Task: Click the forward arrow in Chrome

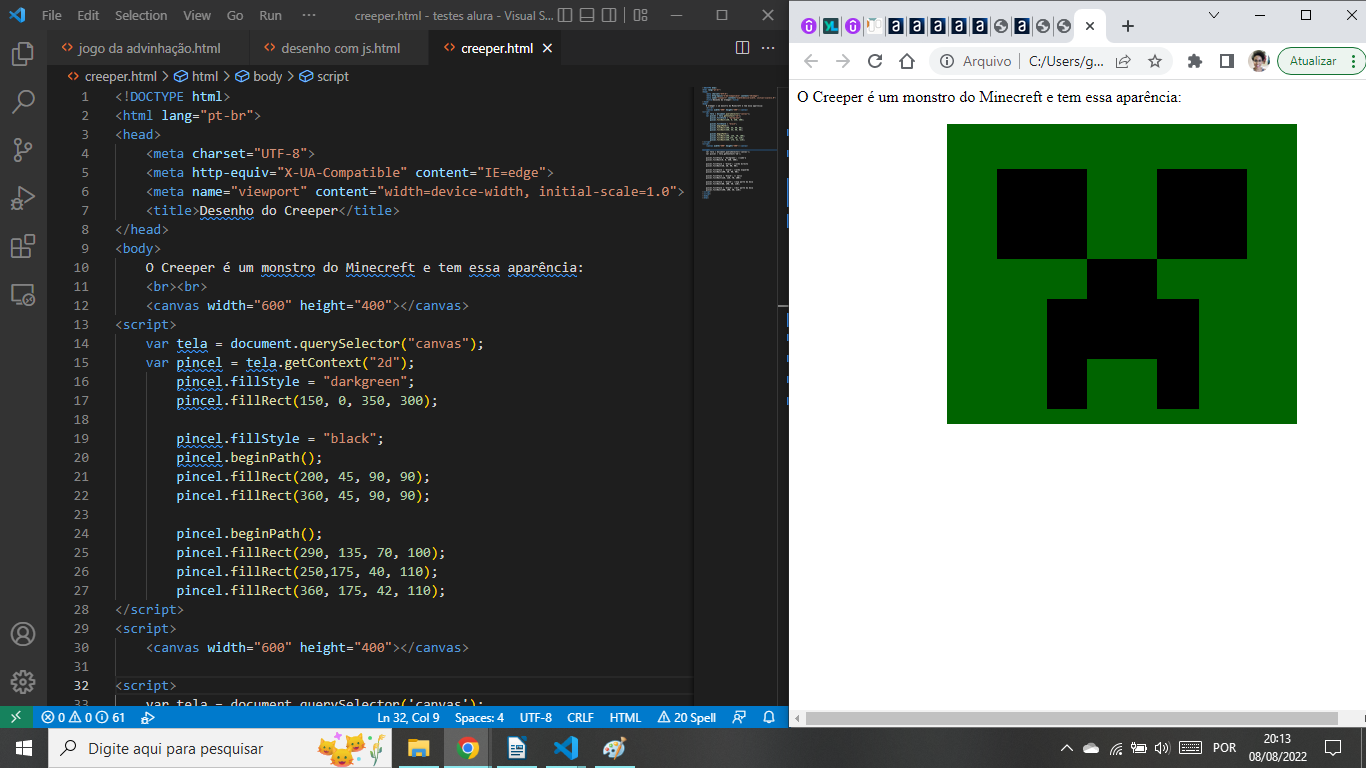Action: point(843,61)
